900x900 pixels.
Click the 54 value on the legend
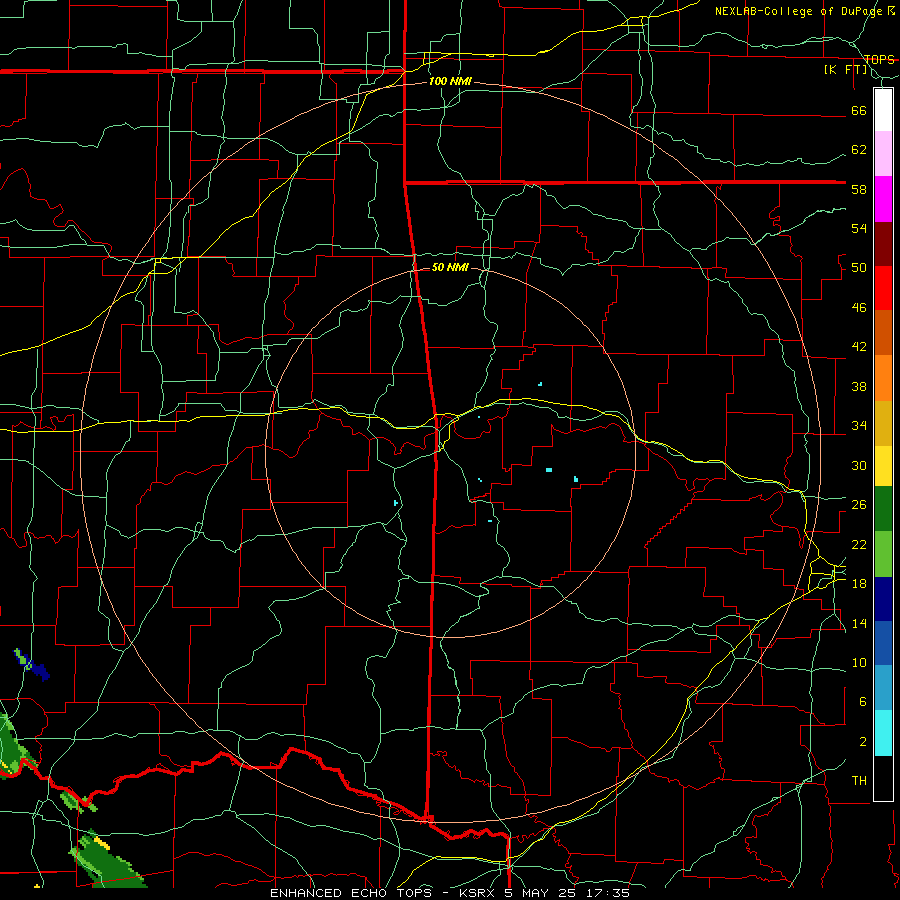coord(859,228)
